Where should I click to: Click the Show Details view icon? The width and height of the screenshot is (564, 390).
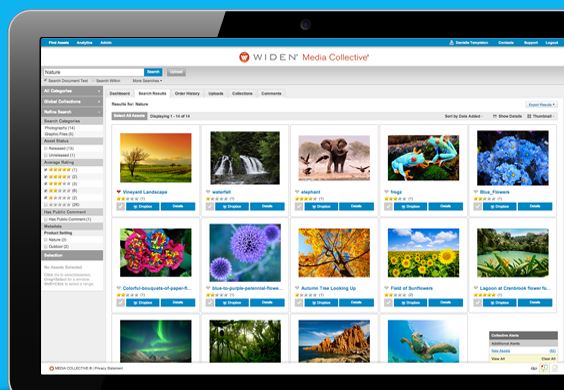pos(495,116)
